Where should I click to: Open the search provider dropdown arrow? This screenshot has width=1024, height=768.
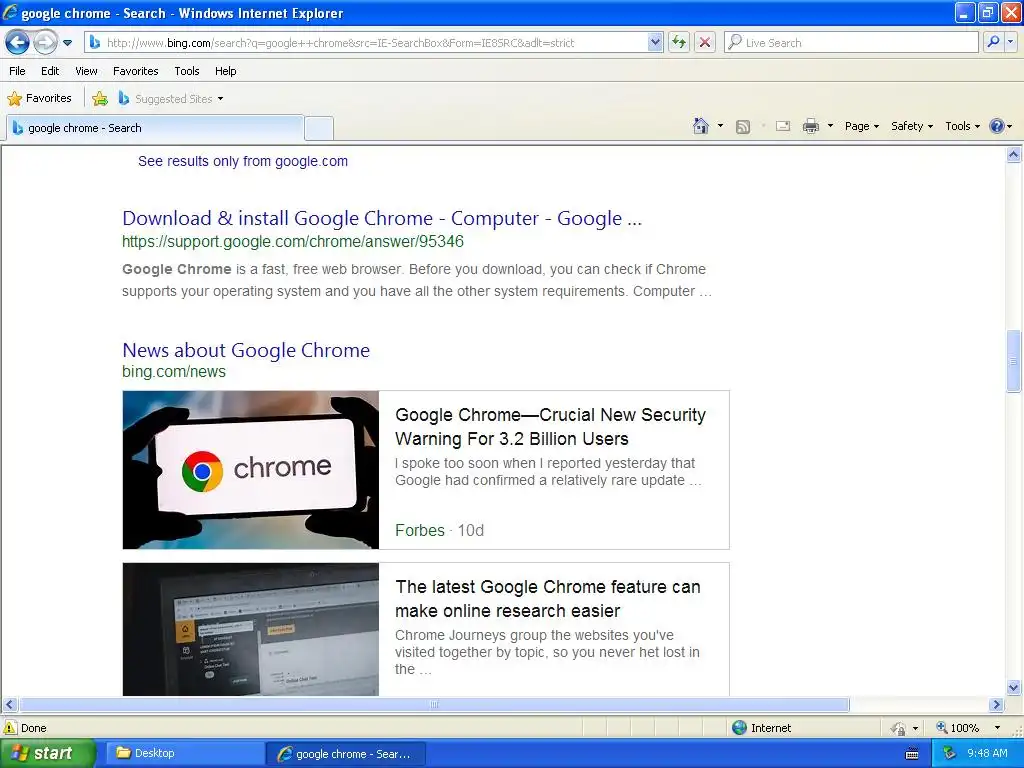pyautogui.click(x=1011, y=42)
